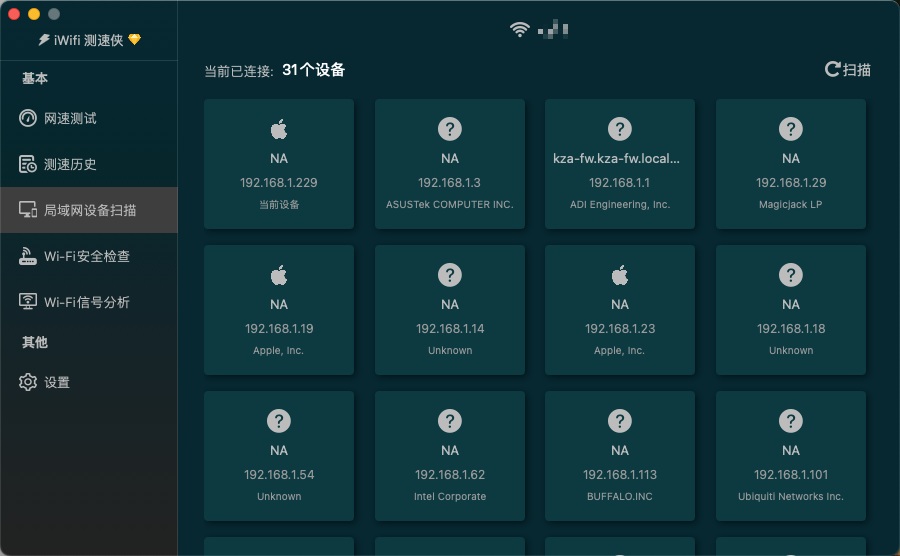Click the IP address 192.168.1.19
Screen dimensions: 900x556
tap(279, 329)
